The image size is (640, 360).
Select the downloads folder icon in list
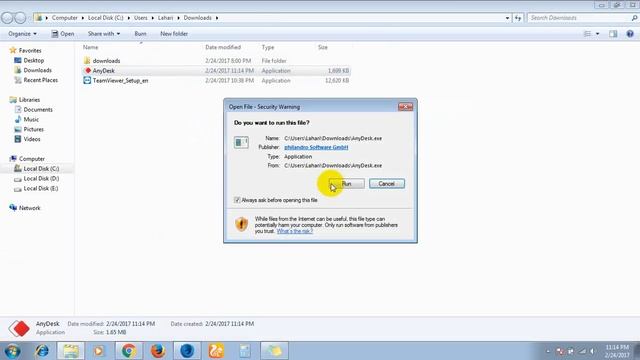click(87, 61)
